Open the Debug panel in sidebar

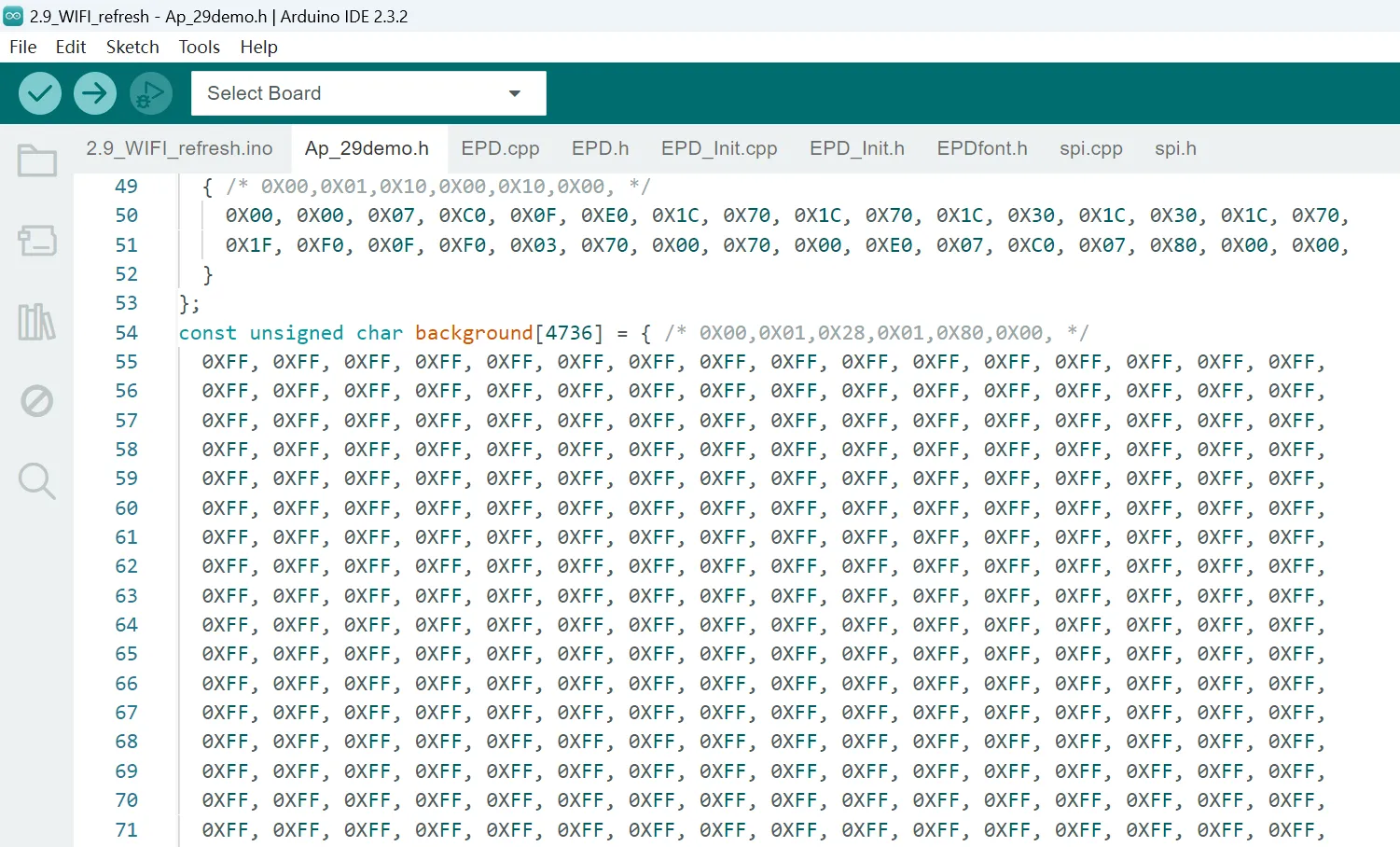pyautogui.click(x=37, y=401)
